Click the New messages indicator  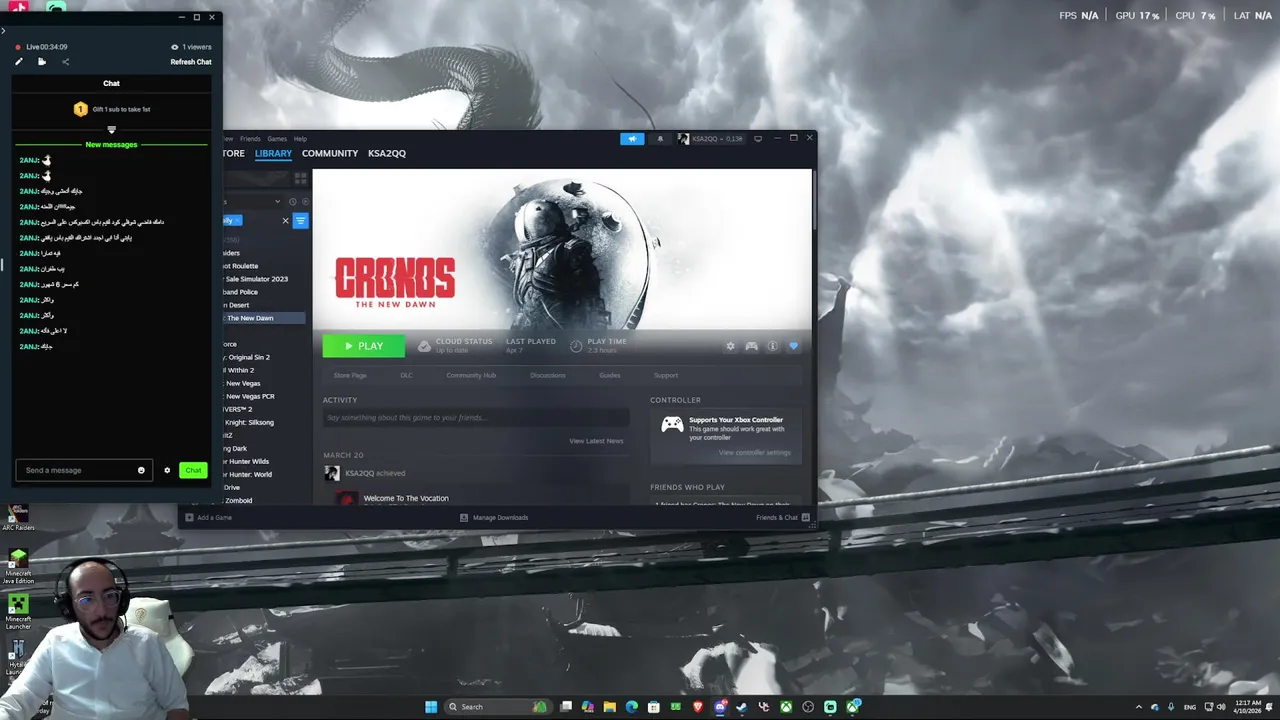[x=111, y=145]
